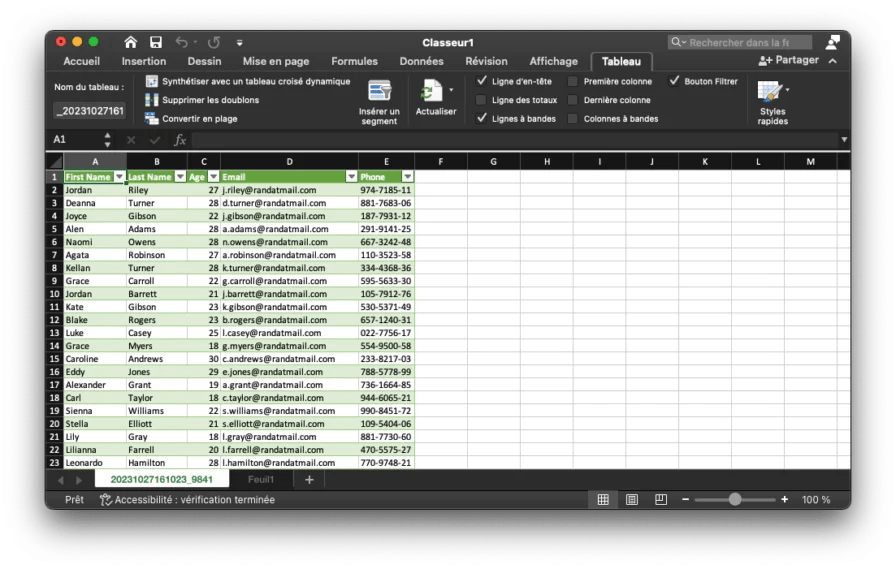Open the First Name filter dropdown
This screenshot has width=896, height=569.
tap(119, 177)
